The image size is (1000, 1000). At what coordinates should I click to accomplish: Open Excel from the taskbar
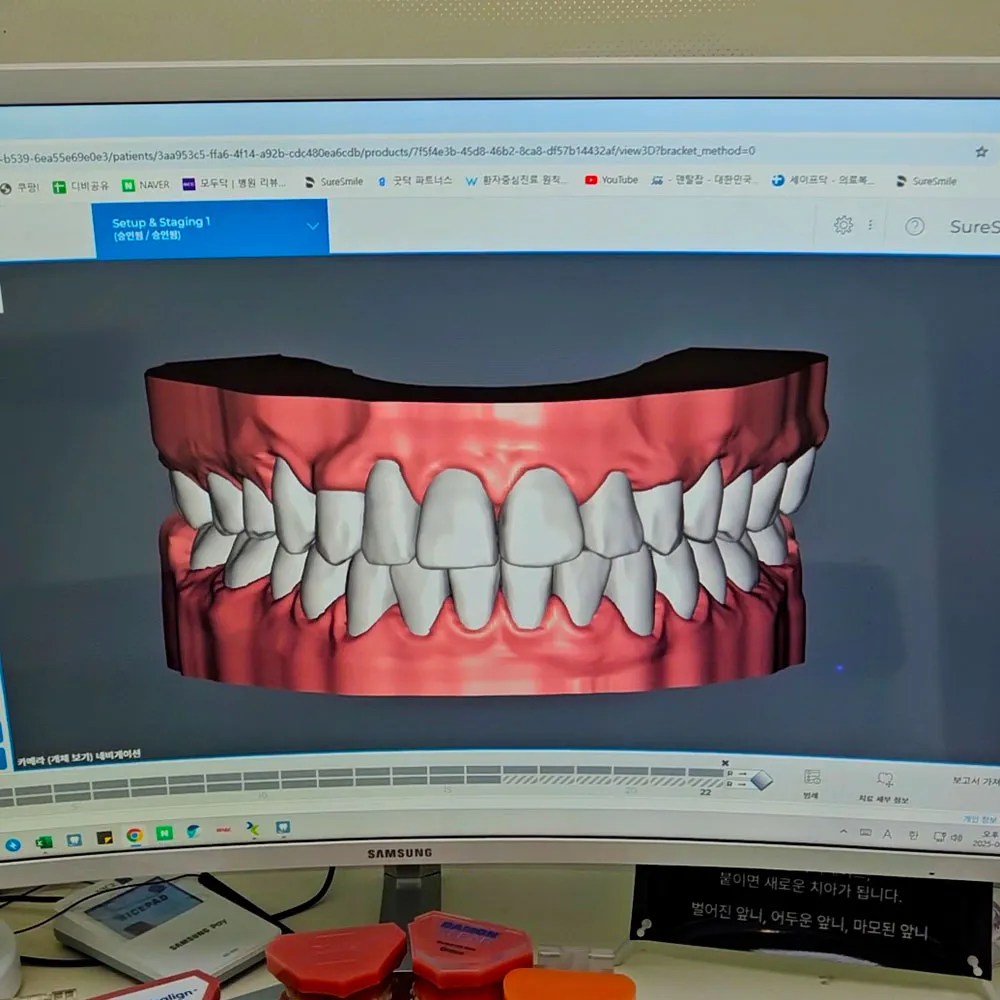43,842
